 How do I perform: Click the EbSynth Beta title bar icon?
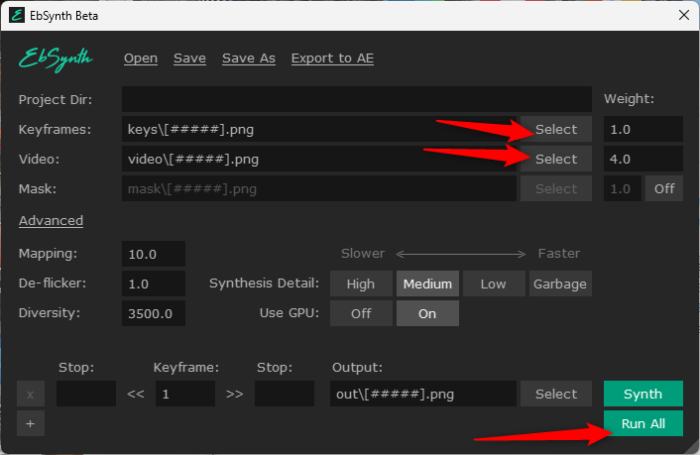[x=17, y=15]
